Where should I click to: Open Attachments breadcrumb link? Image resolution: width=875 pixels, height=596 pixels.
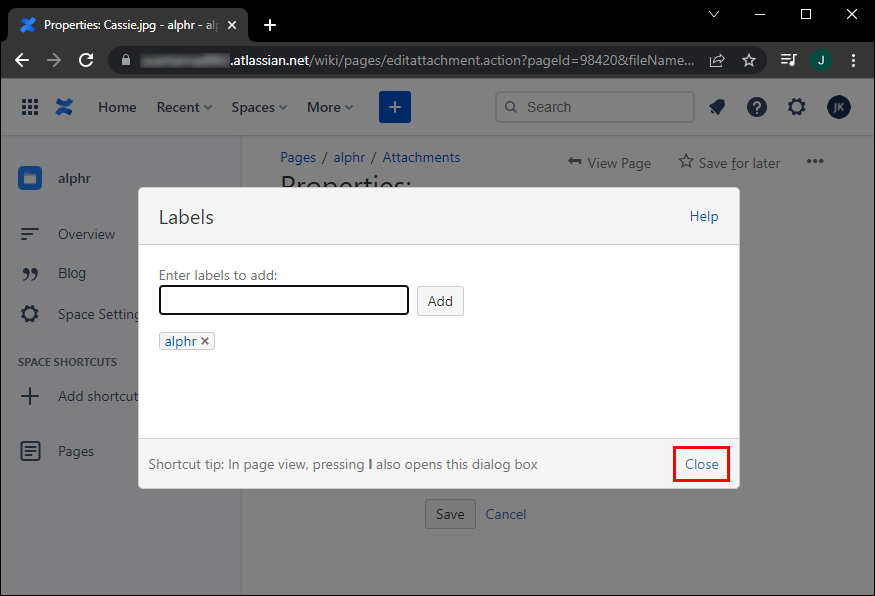[x=421, y=157]
